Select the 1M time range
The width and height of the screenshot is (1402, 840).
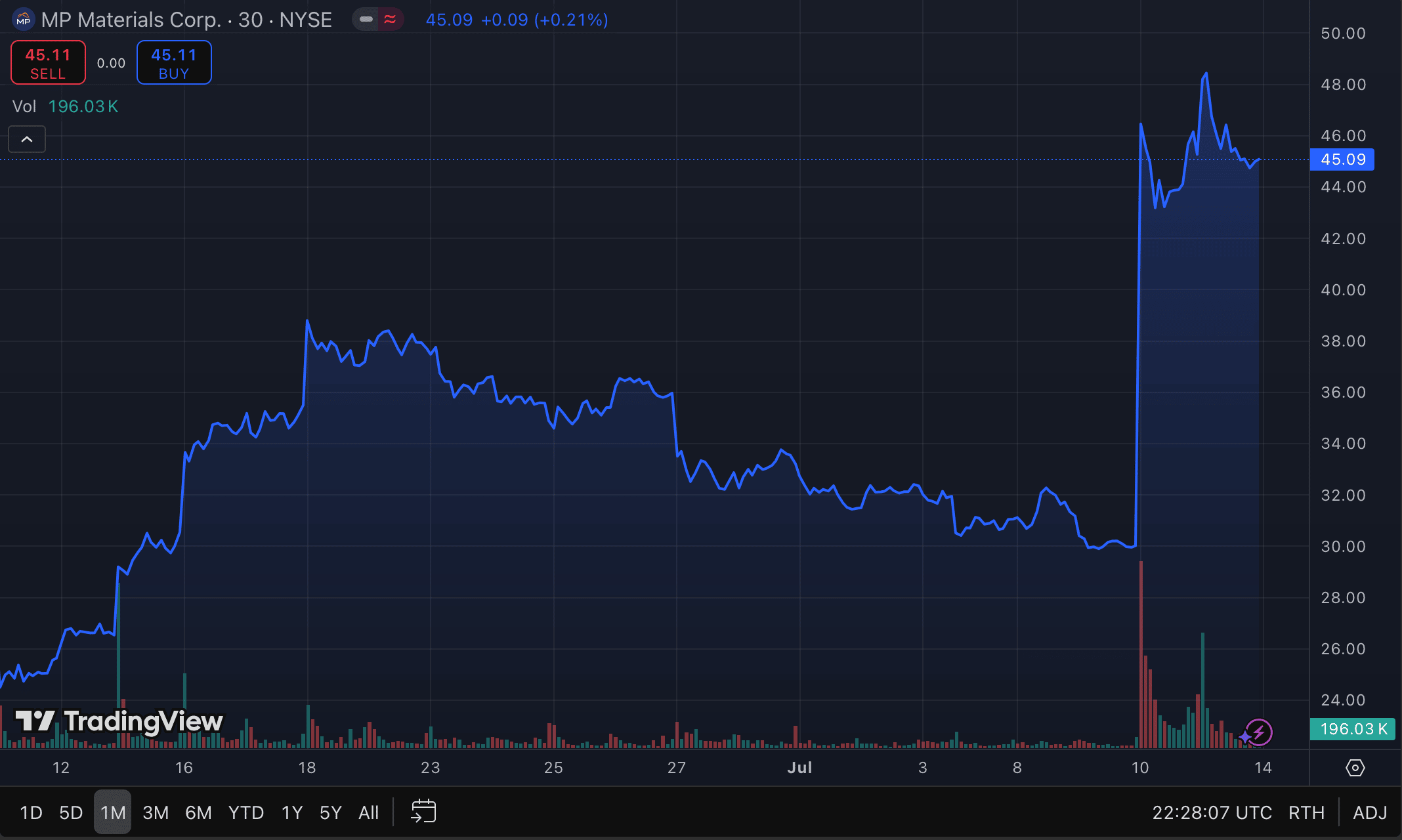click(x=113, y=812)
